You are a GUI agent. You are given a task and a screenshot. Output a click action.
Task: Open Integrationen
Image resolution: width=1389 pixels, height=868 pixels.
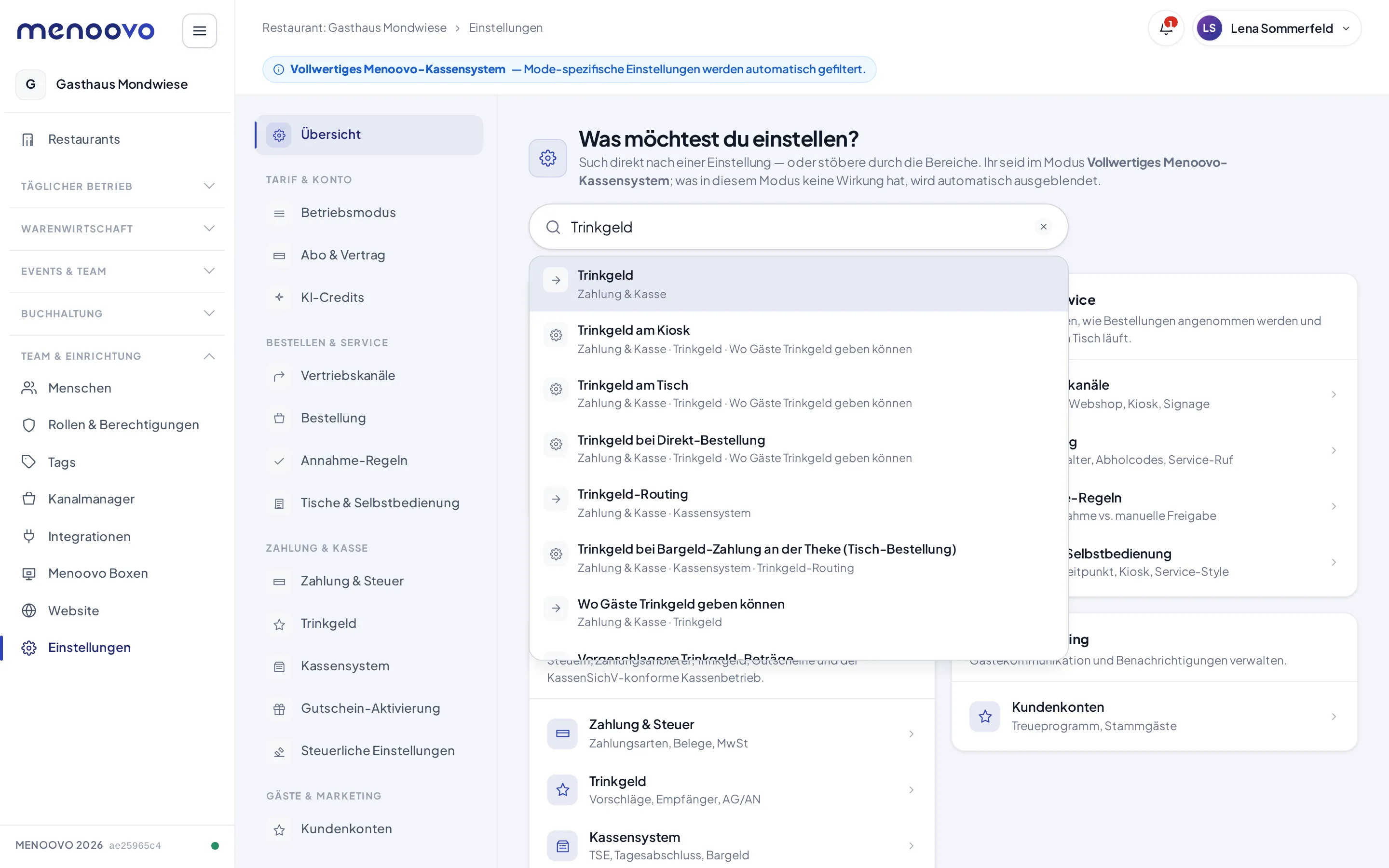point(117,536)
